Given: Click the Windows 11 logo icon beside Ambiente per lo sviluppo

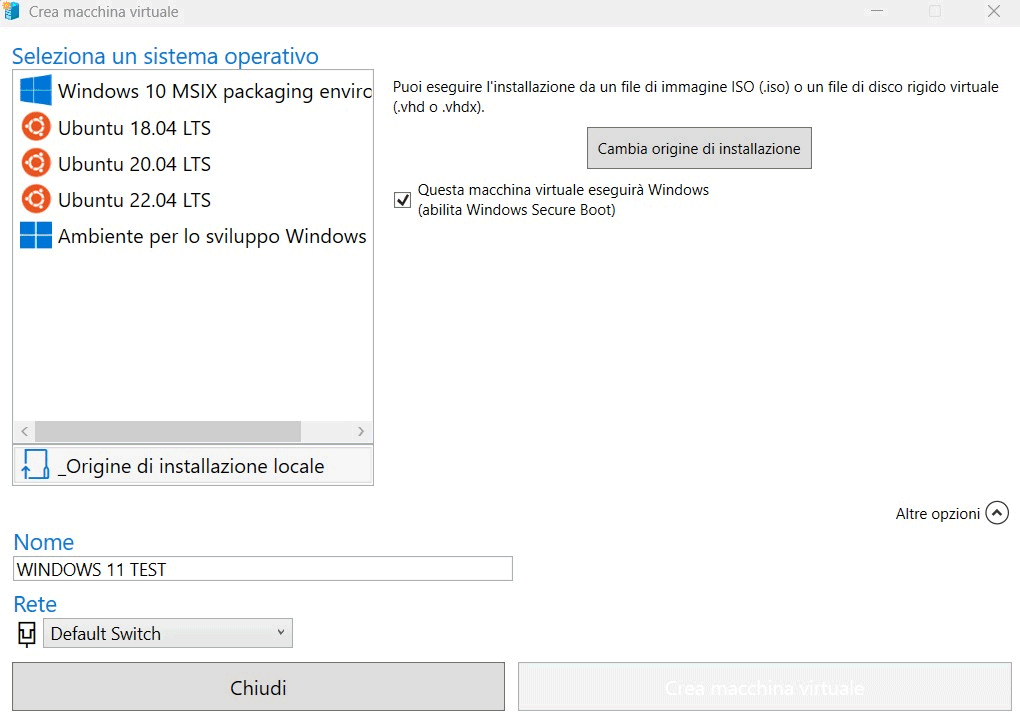Looking at the screenshot, I should coord(36,236).
